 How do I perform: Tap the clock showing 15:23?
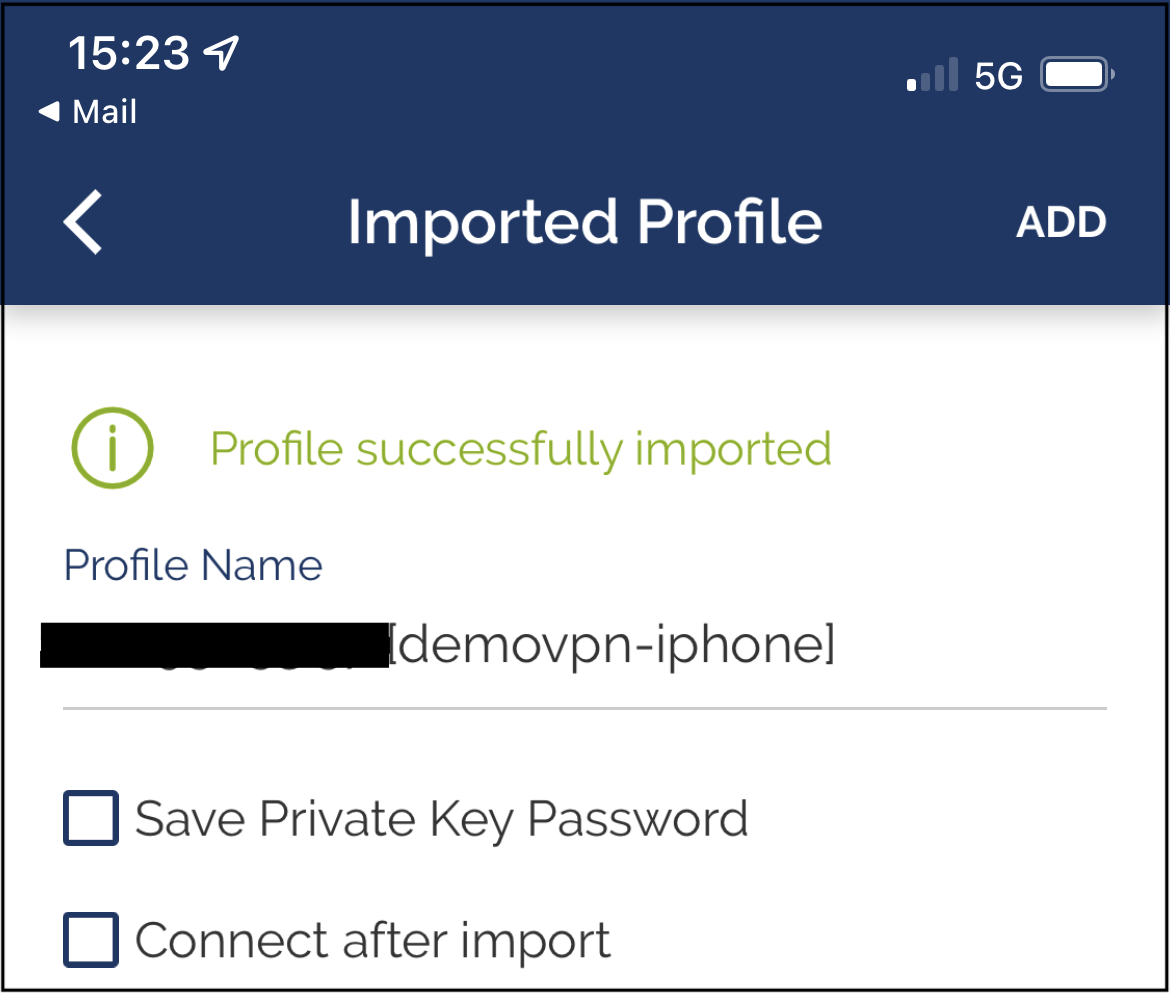click(x=129, y=53)
